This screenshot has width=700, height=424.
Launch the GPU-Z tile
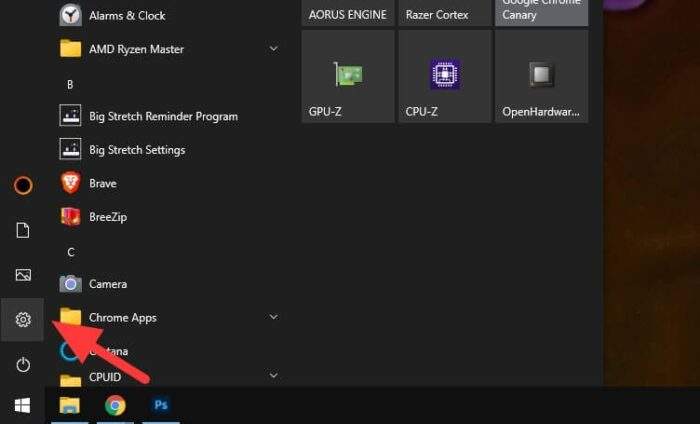[x=348, y=76]
